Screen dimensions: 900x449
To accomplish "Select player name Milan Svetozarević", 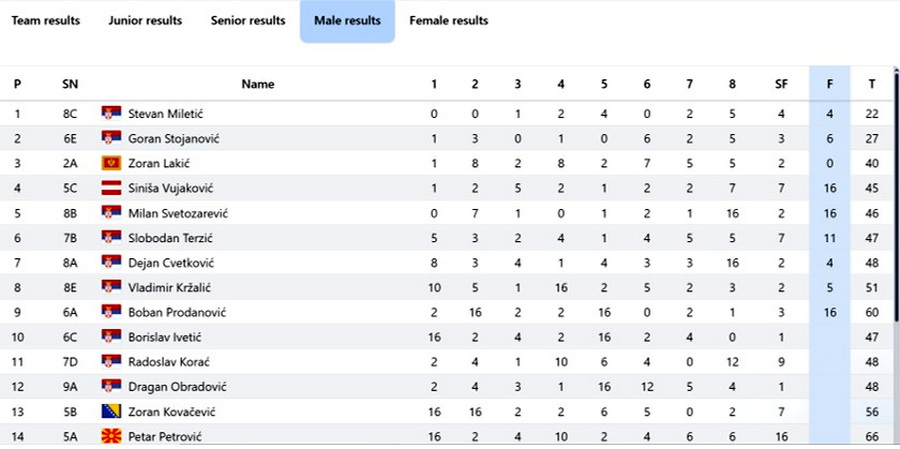I will 179,213.
